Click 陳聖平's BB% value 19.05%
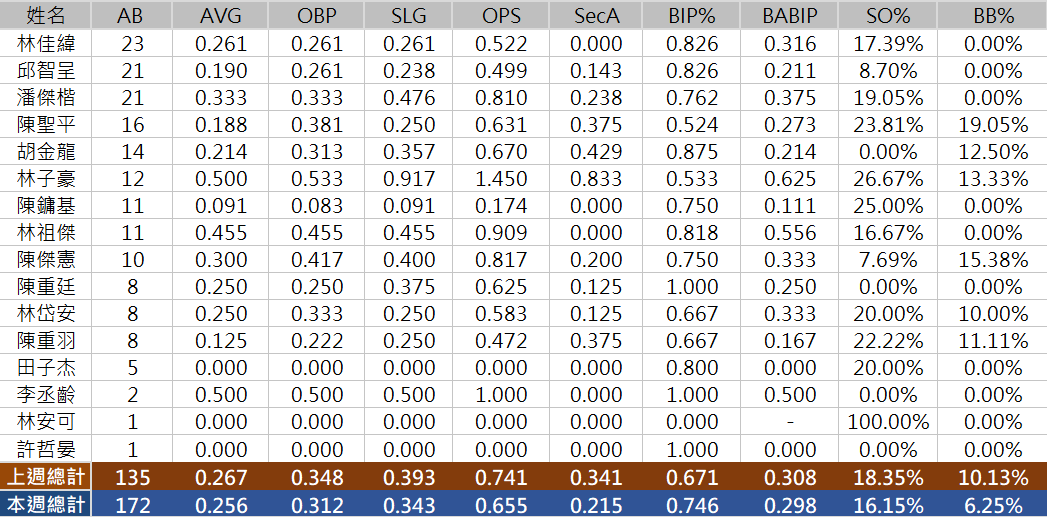The height and width of the screenshot is (517, 1047). point(993,125)
